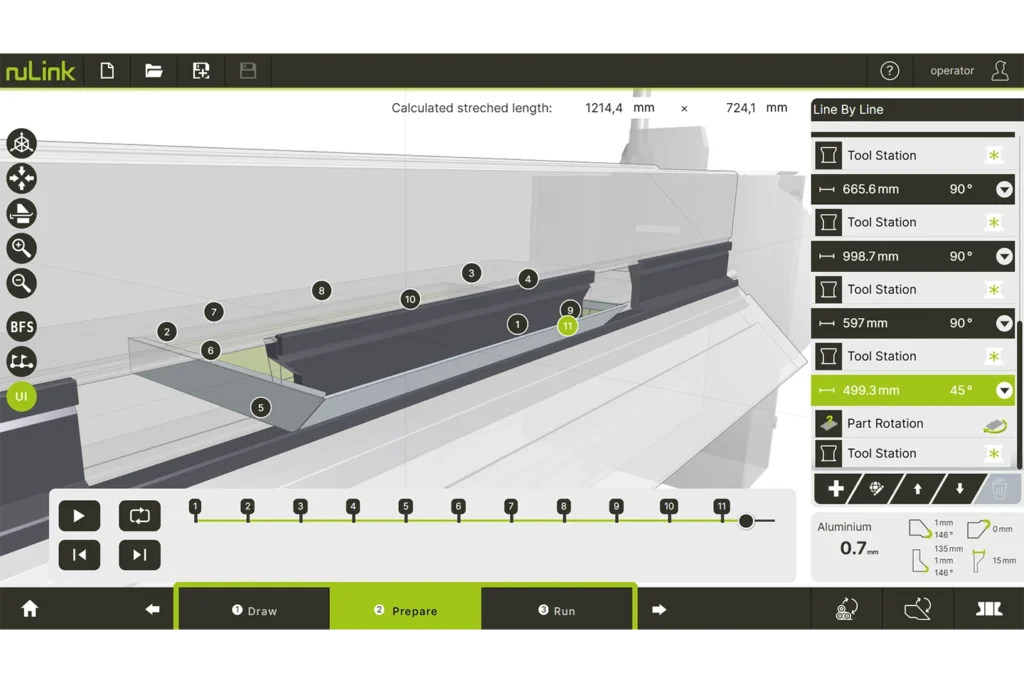
Task: Click the timeline slider end handle
Action: (x=746, y=521)
